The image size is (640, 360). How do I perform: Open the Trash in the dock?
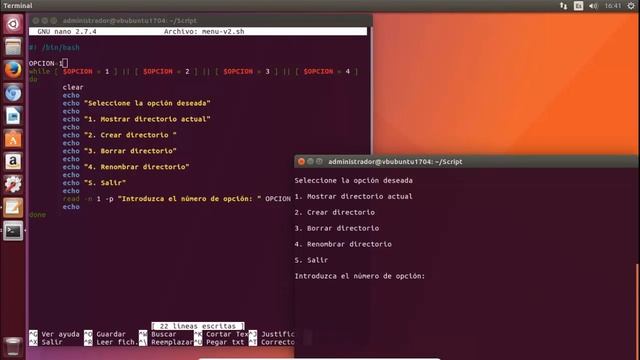point(13,347)
